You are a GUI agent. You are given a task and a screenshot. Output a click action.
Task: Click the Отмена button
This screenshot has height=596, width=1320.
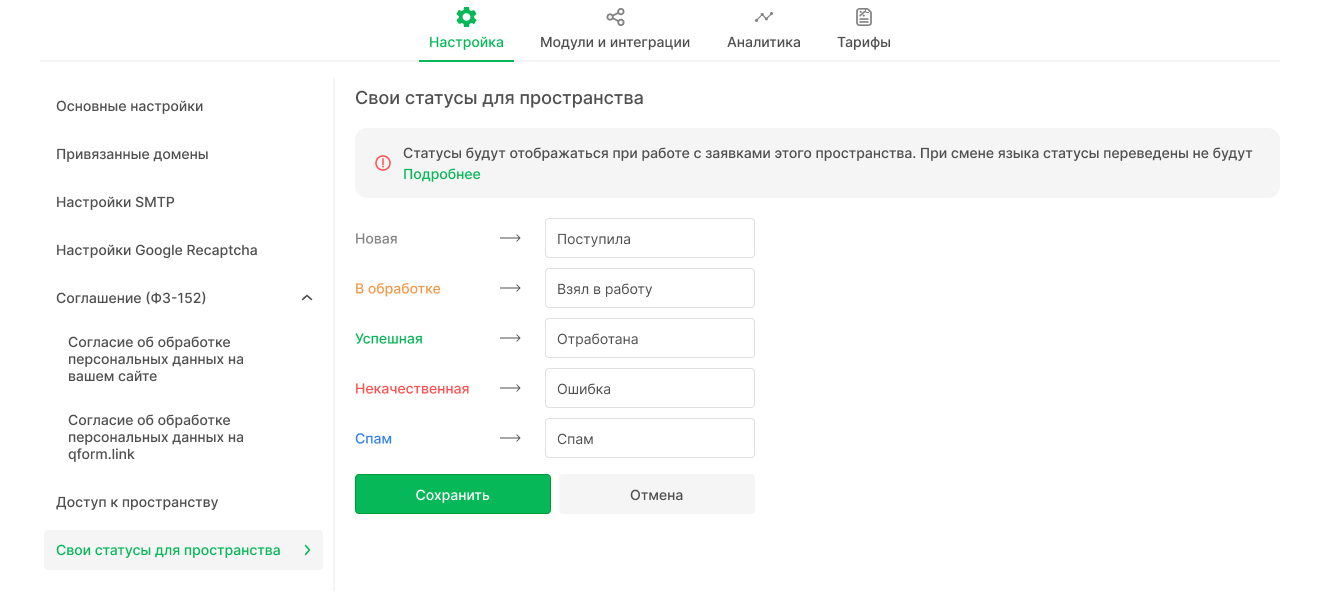click(x=657, y=494)
